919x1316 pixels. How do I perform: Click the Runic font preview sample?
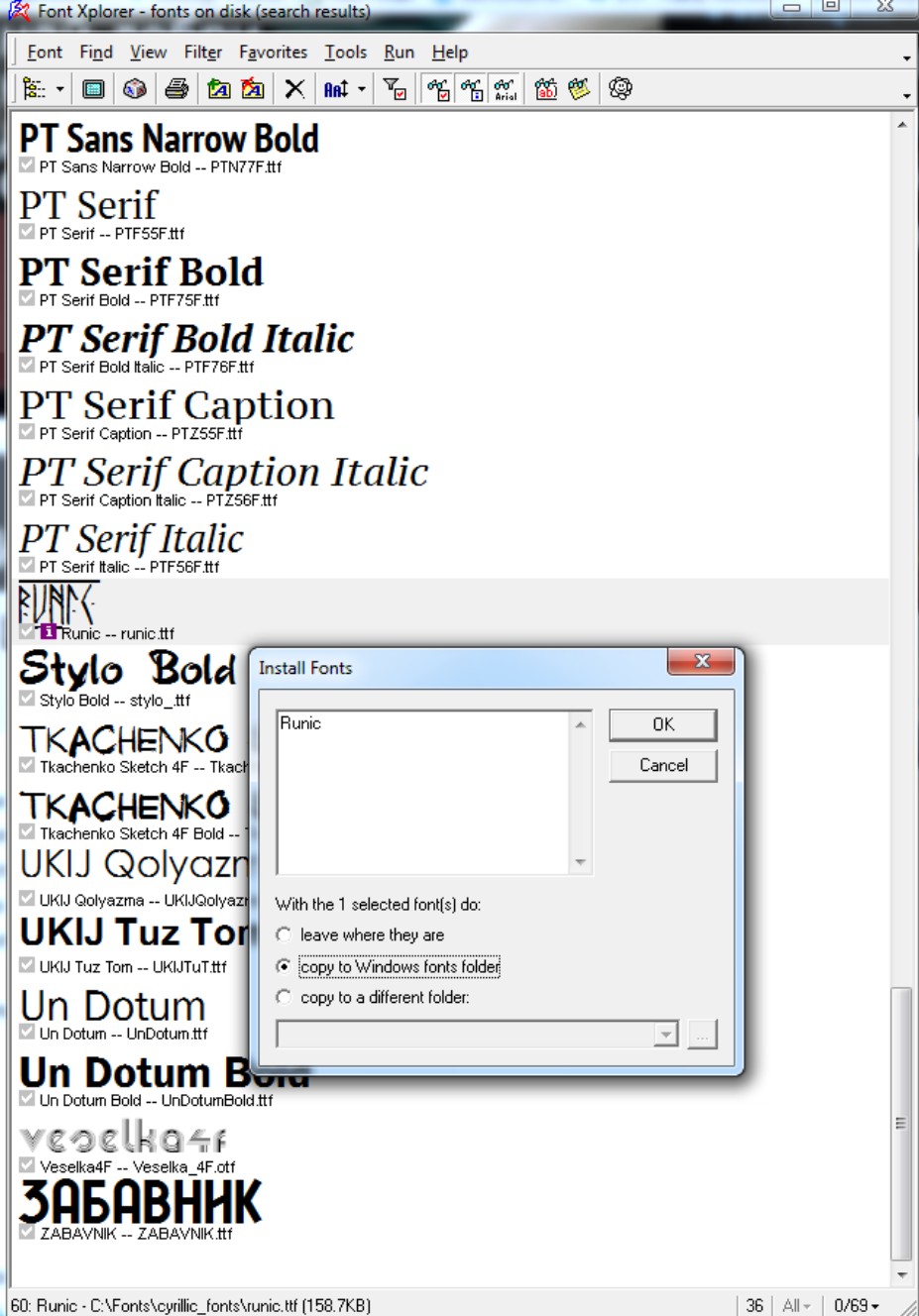coord(57,603)
